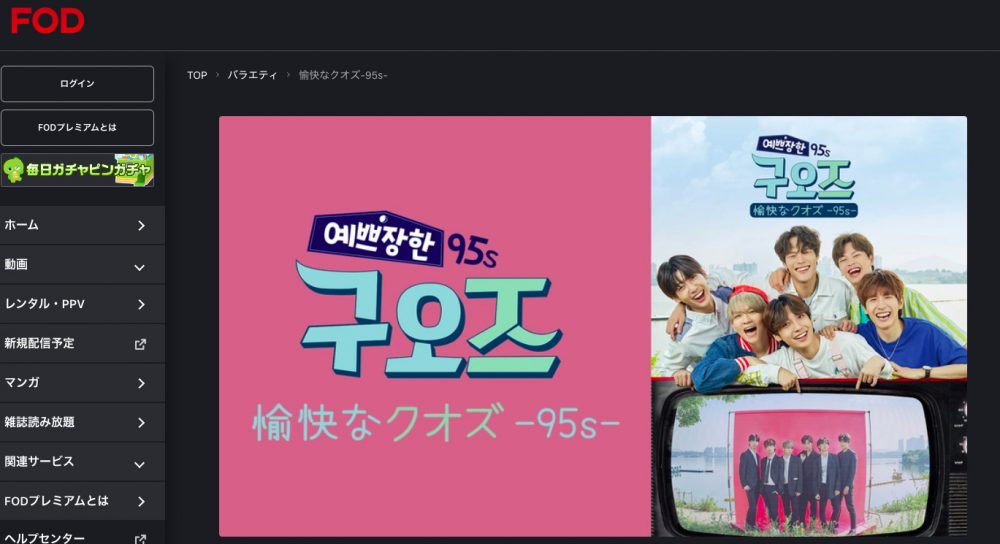Click arrow next to FODプレミアムとは menu item
The width and height of the screenshot is (1000, 544).
[x=141, y=502]
